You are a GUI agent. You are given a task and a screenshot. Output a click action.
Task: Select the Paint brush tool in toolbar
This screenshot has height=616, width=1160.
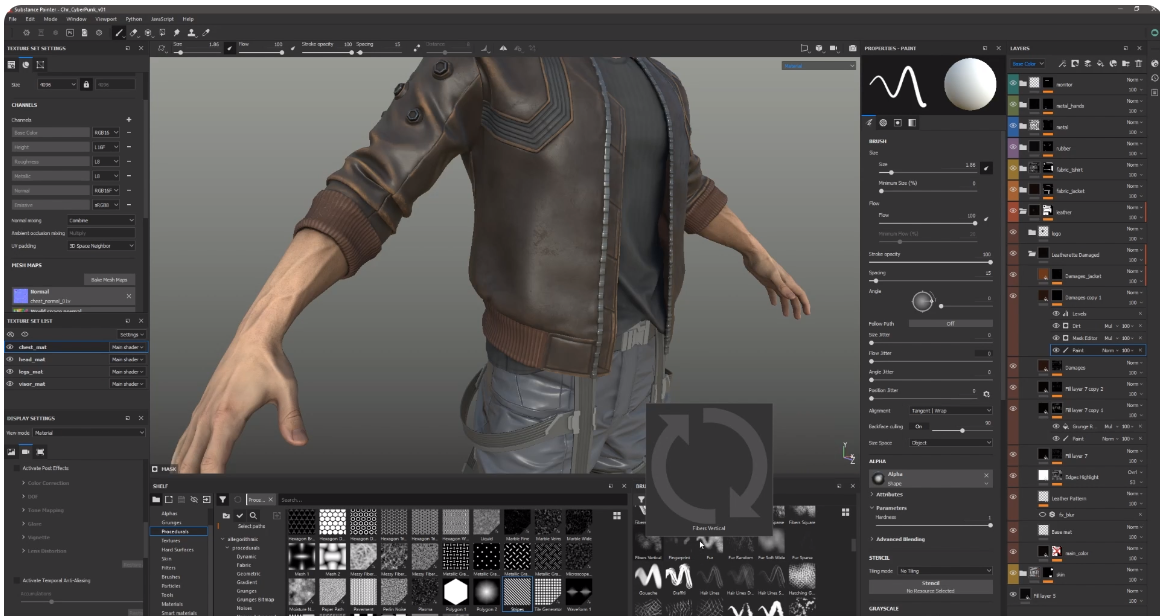[x=120, y=33]
